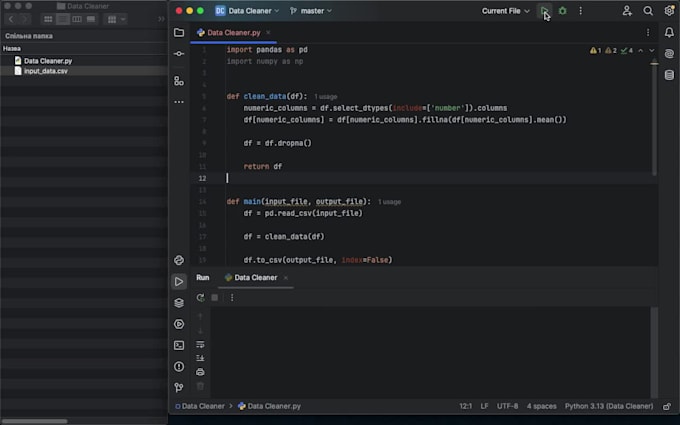Click Finder horizontal scrollbar thumb
Image resolution: width=680 pixels, height=425 pixels.
[34, 421]
